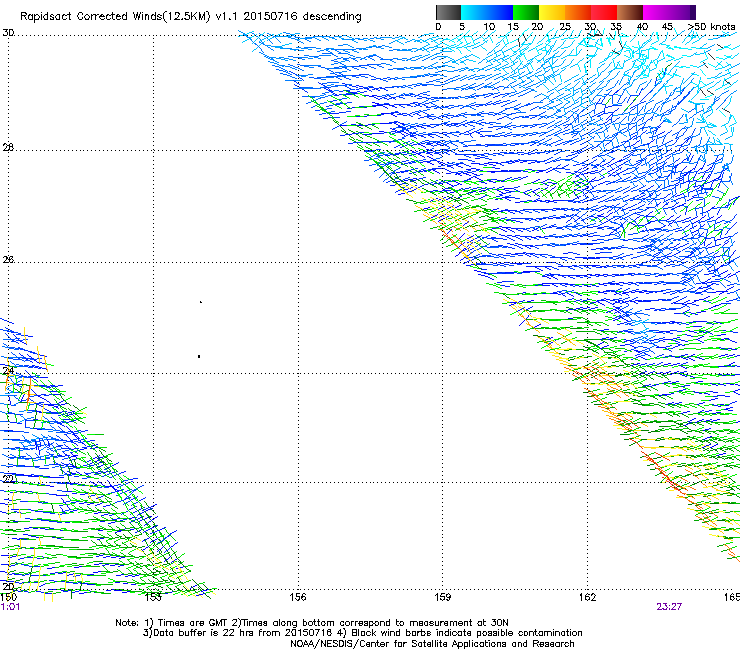Select the cyan 5-10 knots legend swatch
740x650 pixels.
click(474, 12)
